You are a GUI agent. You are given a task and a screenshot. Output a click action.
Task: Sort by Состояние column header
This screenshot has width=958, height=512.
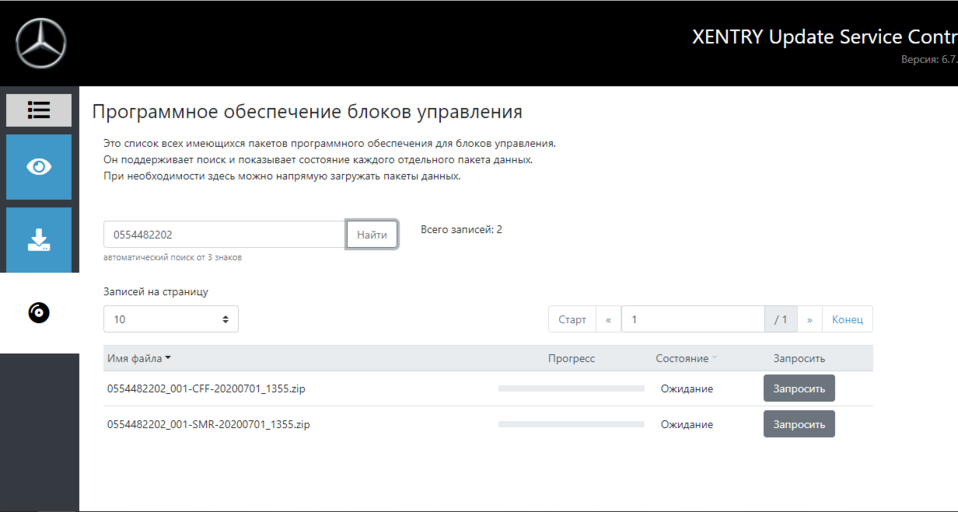pyautogui.click(x=686, y=359)
